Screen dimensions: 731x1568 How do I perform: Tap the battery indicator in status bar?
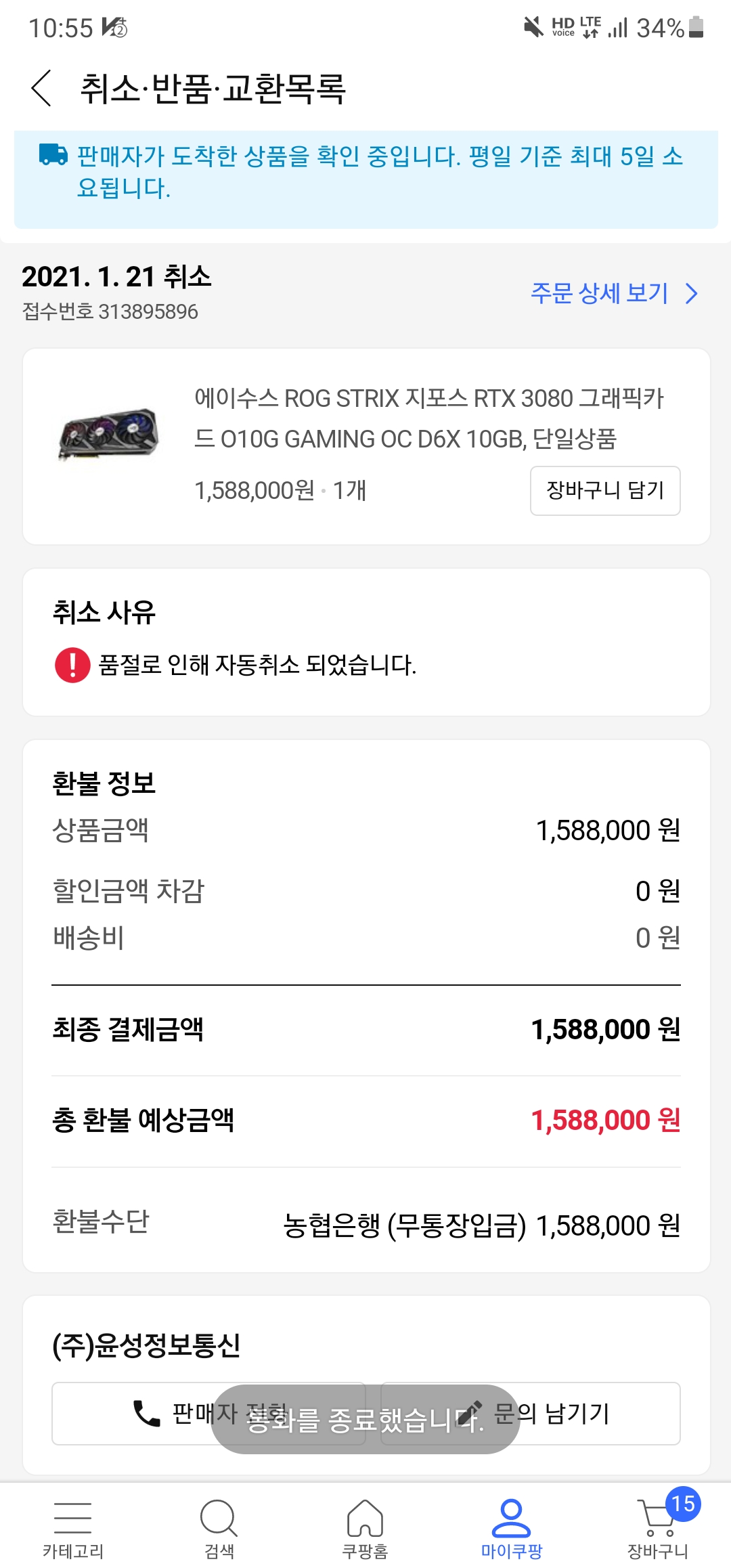[x=696, y=27]
